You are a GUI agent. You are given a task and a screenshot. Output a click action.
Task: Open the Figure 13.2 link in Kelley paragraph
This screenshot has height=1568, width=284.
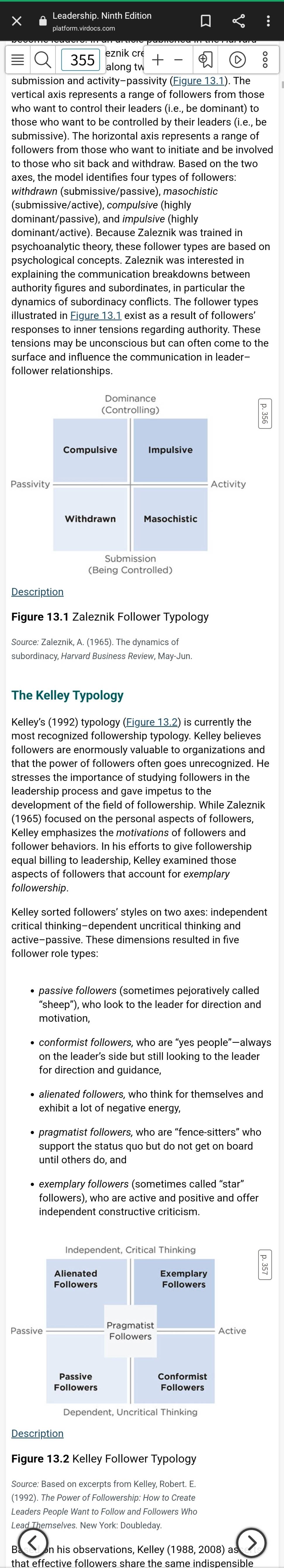point(152,722)
